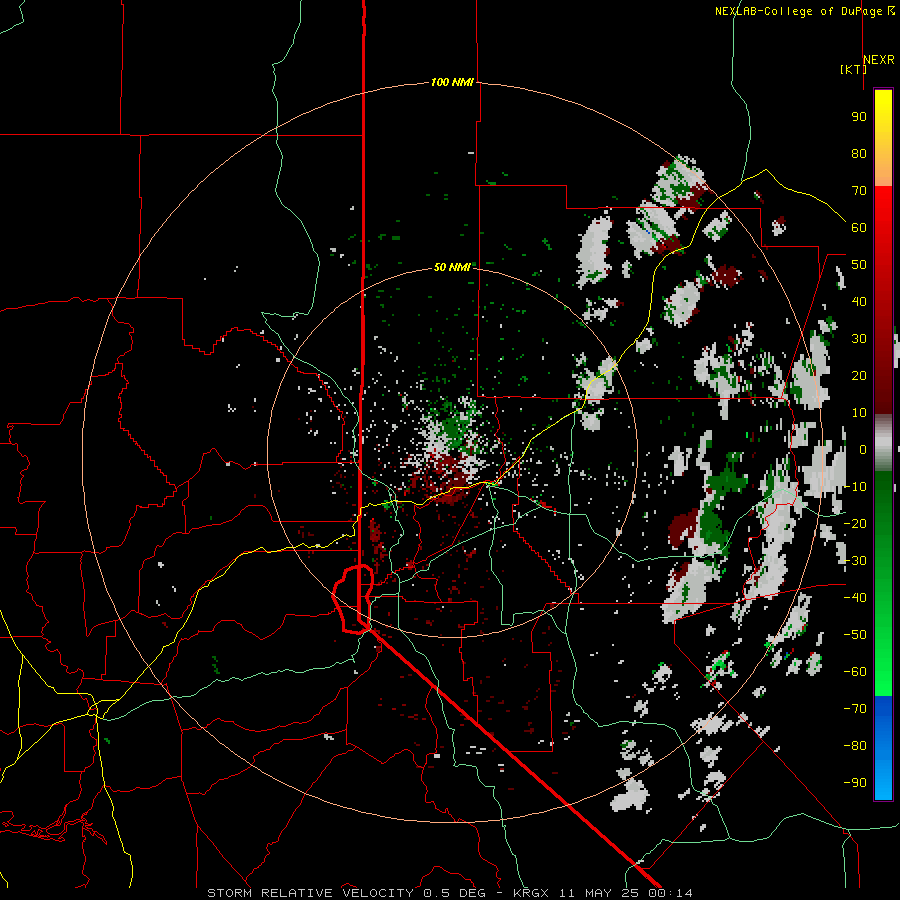Click the -90 value on the velocity scale
The width and height of the screenshot is (900, 900).
point(855,783)
